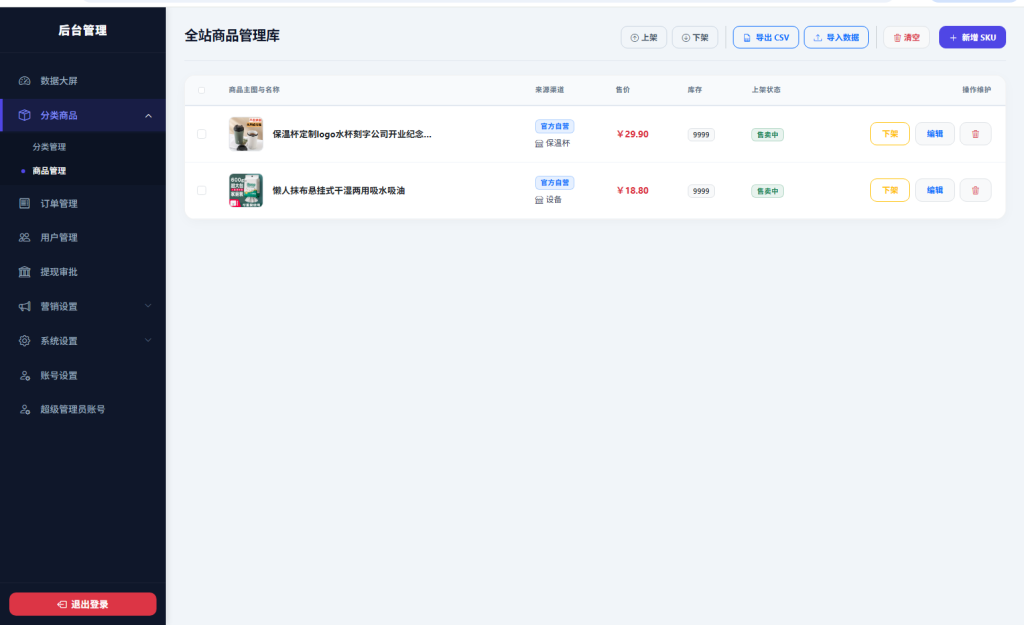Click the shop icon beside 设备 category
Viewport: 1024px width, 625px height.
click(x=539, y=200)
